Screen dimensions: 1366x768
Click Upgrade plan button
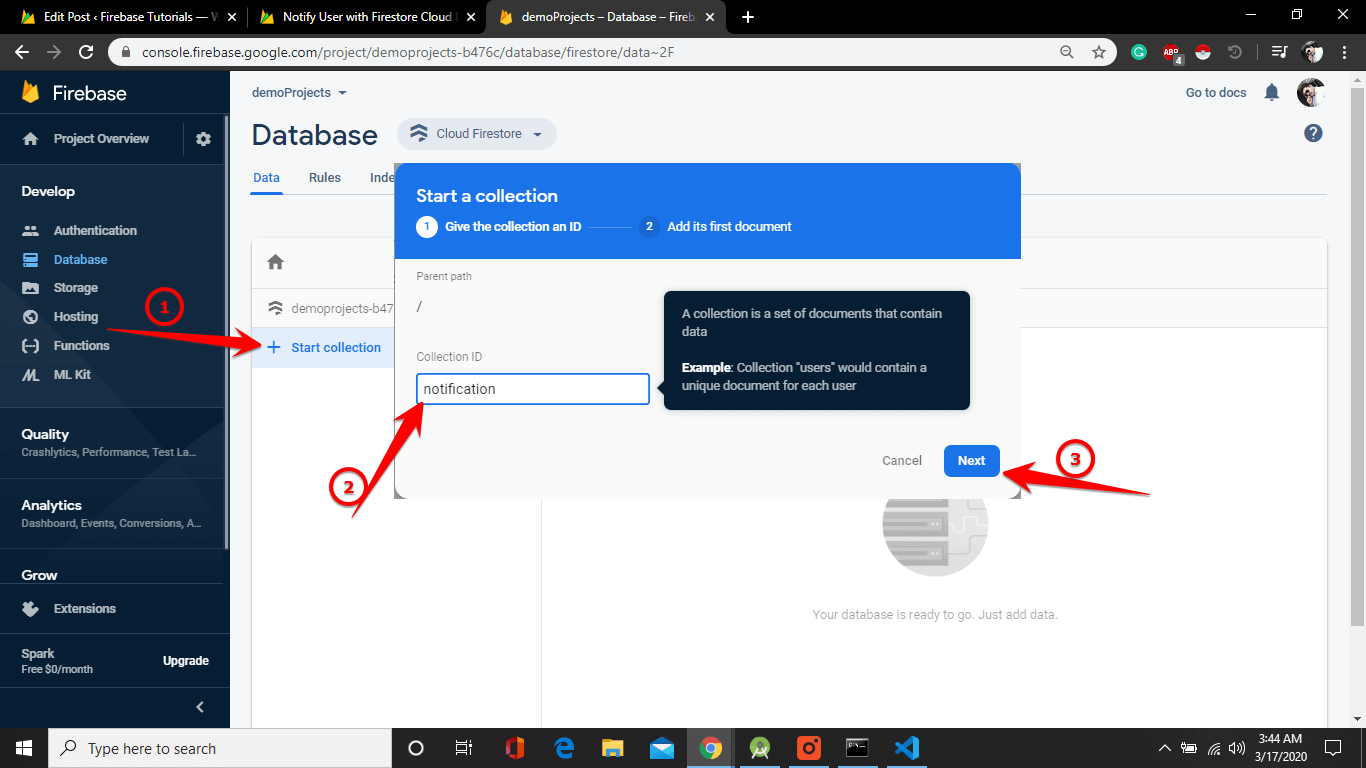(186, 661)
